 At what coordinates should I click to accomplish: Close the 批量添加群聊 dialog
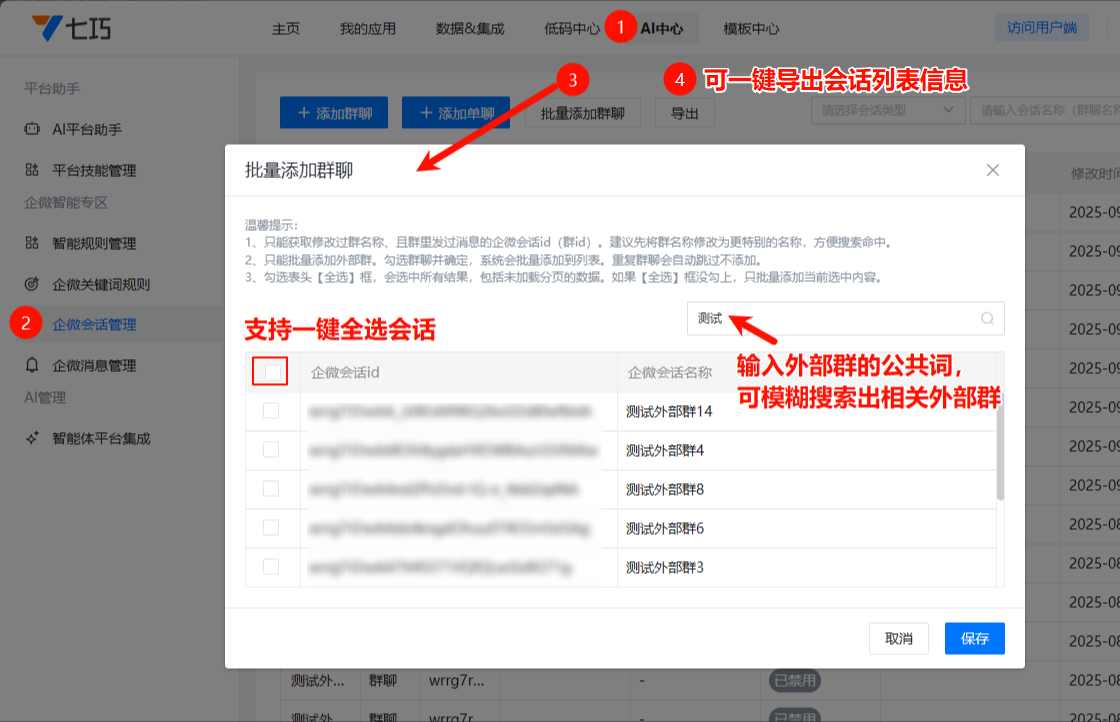pos(992,170)
